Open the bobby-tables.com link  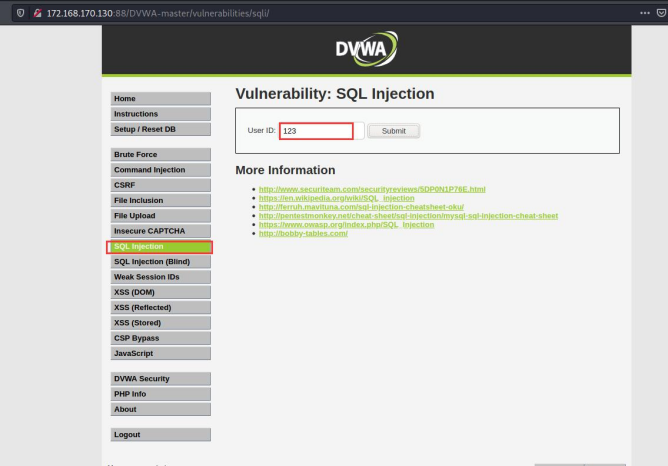(x=303, y=233)
